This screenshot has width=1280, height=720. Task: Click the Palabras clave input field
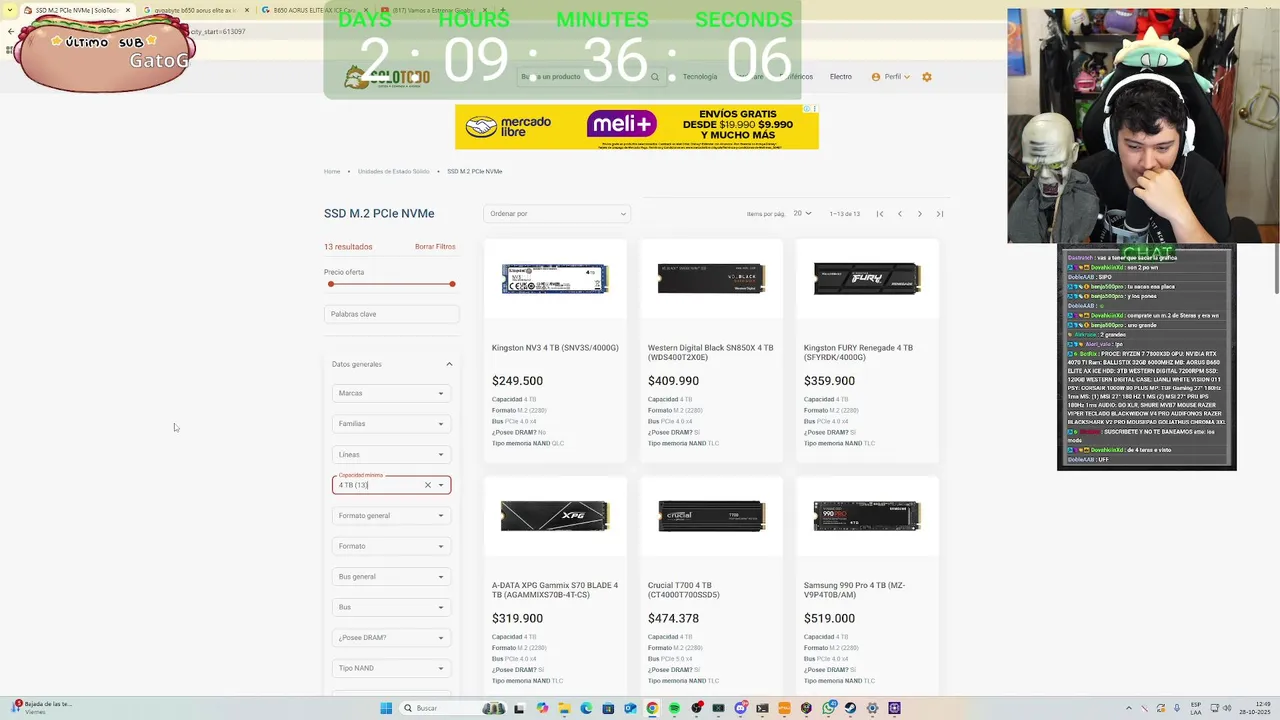coord(391,314)
